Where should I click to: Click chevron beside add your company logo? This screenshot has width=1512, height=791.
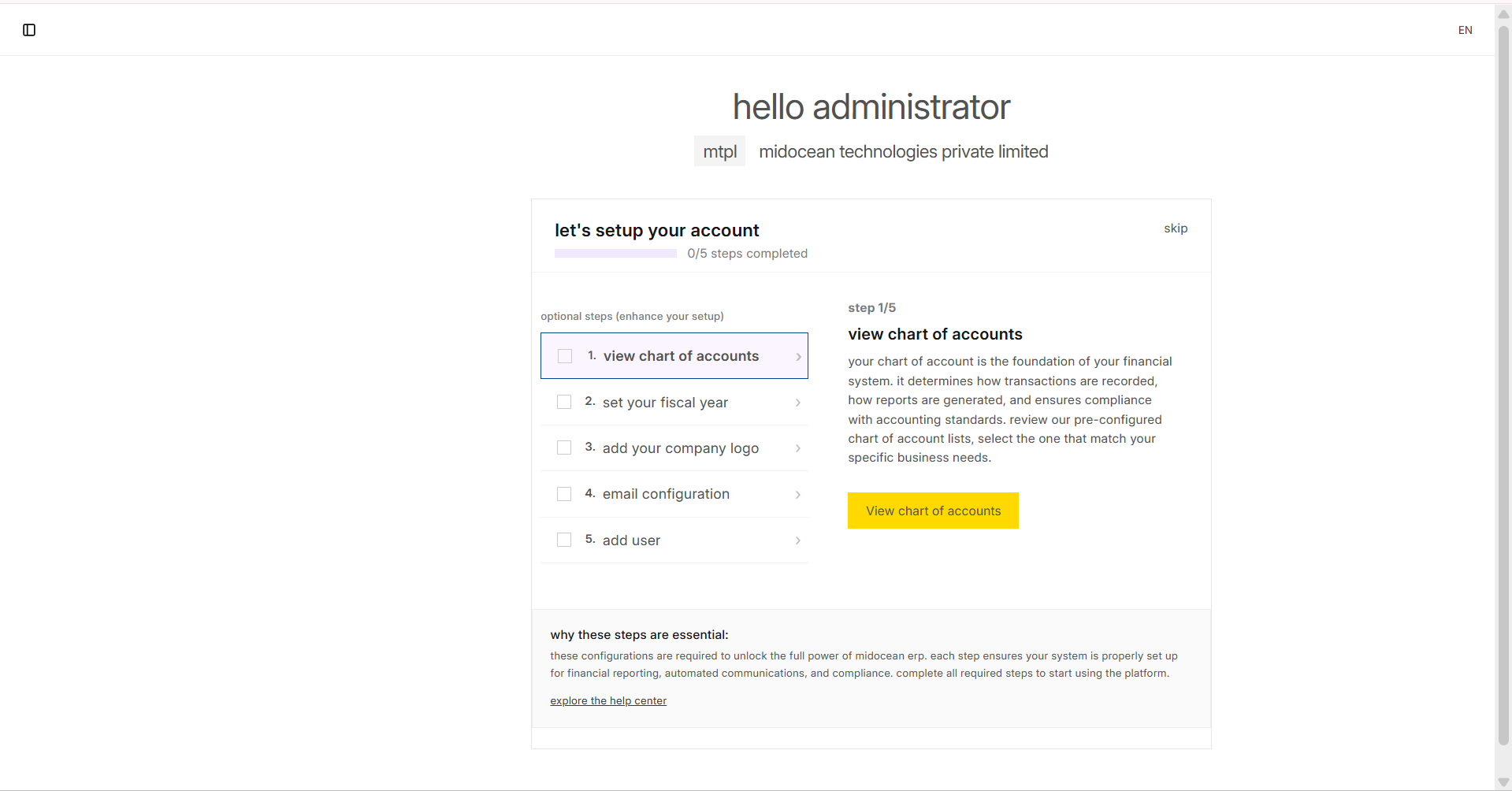[798, 448]
